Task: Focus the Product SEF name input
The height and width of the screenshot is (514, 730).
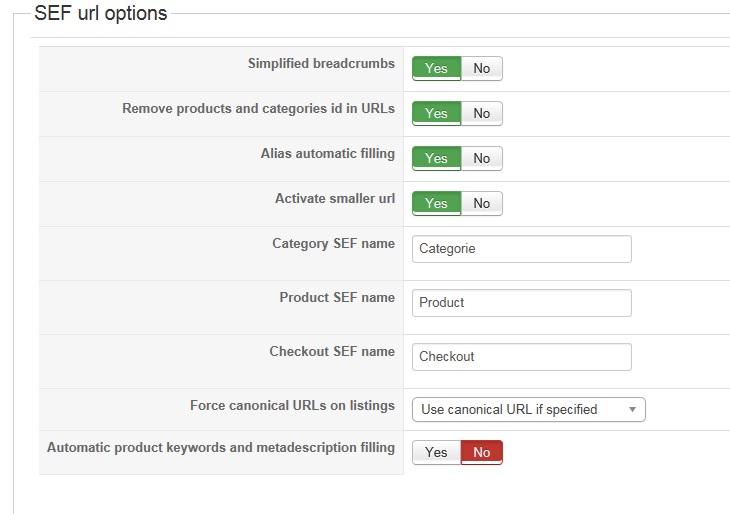Action: point(521,303)
